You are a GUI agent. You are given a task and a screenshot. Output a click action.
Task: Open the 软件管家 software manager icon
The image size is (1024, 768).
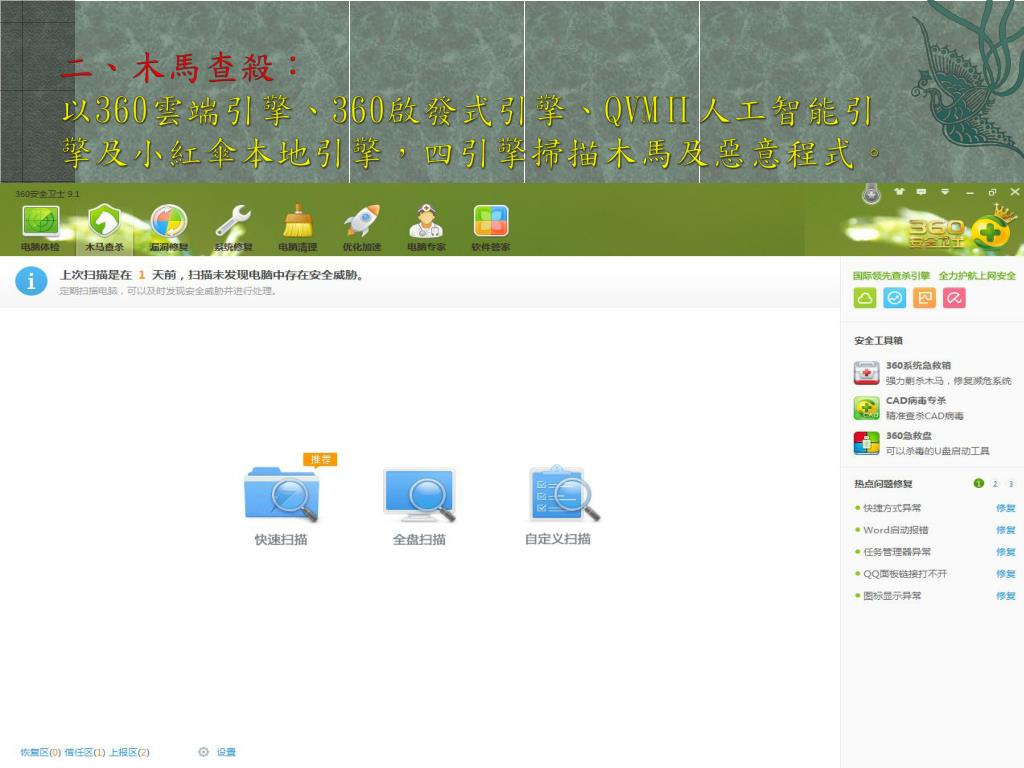click(x=490, y=221)
